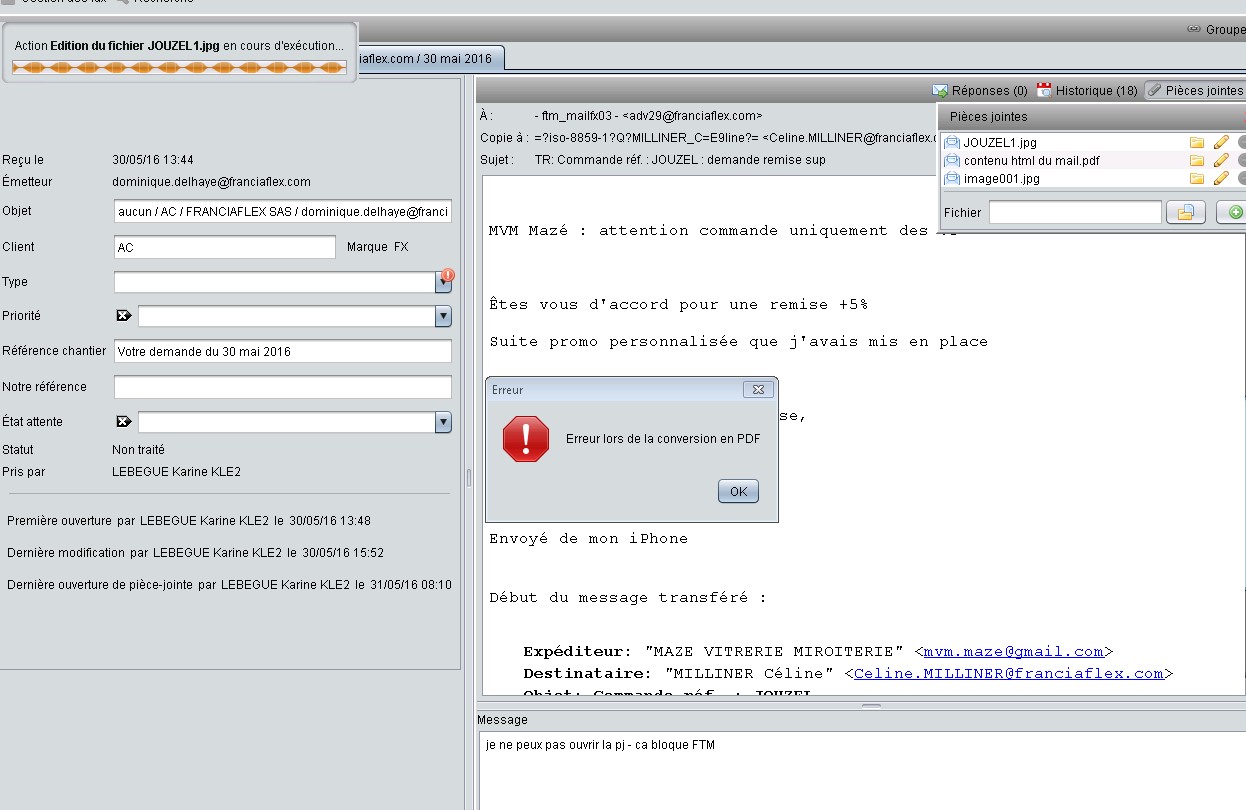This screenshot has width=1246, height=810.
Task: Click the Référence chantier input field
Action: click(x=283, y=351)
